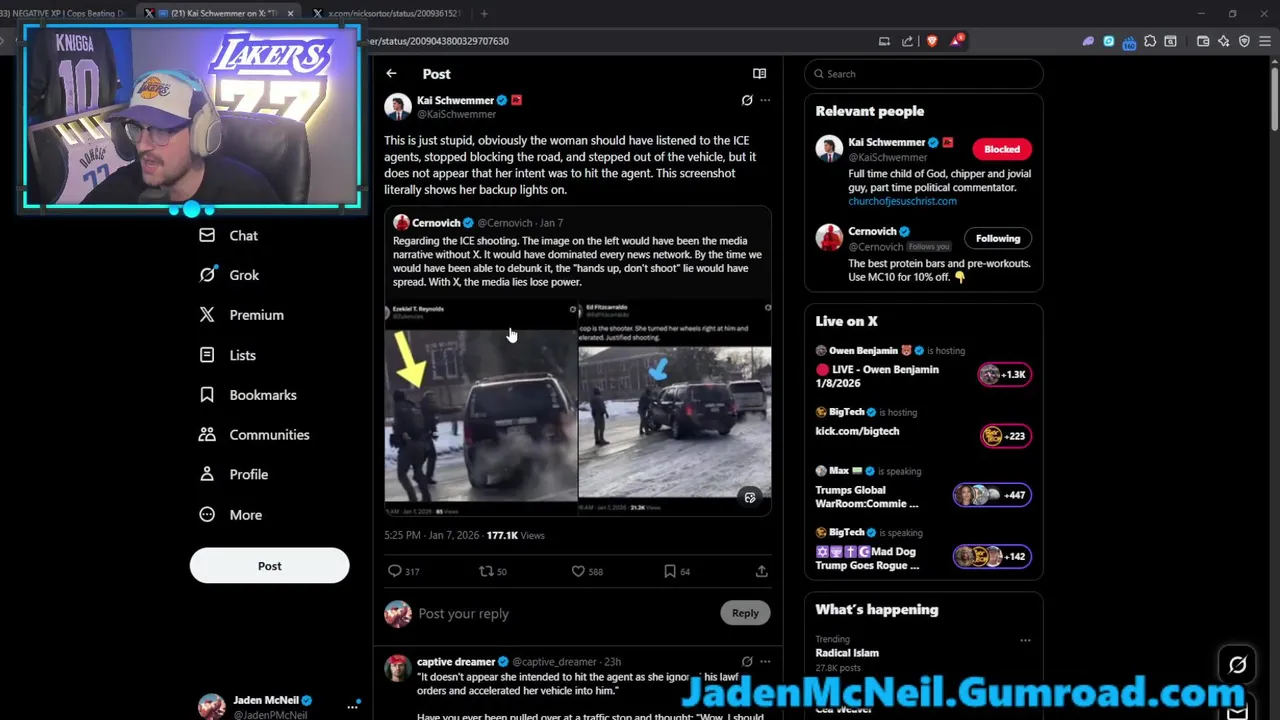Image resolution: width=1280 pixels, height=720 pixels.
Task: Open more options for Radical Islam trend
Action: tap(1025, 640)
